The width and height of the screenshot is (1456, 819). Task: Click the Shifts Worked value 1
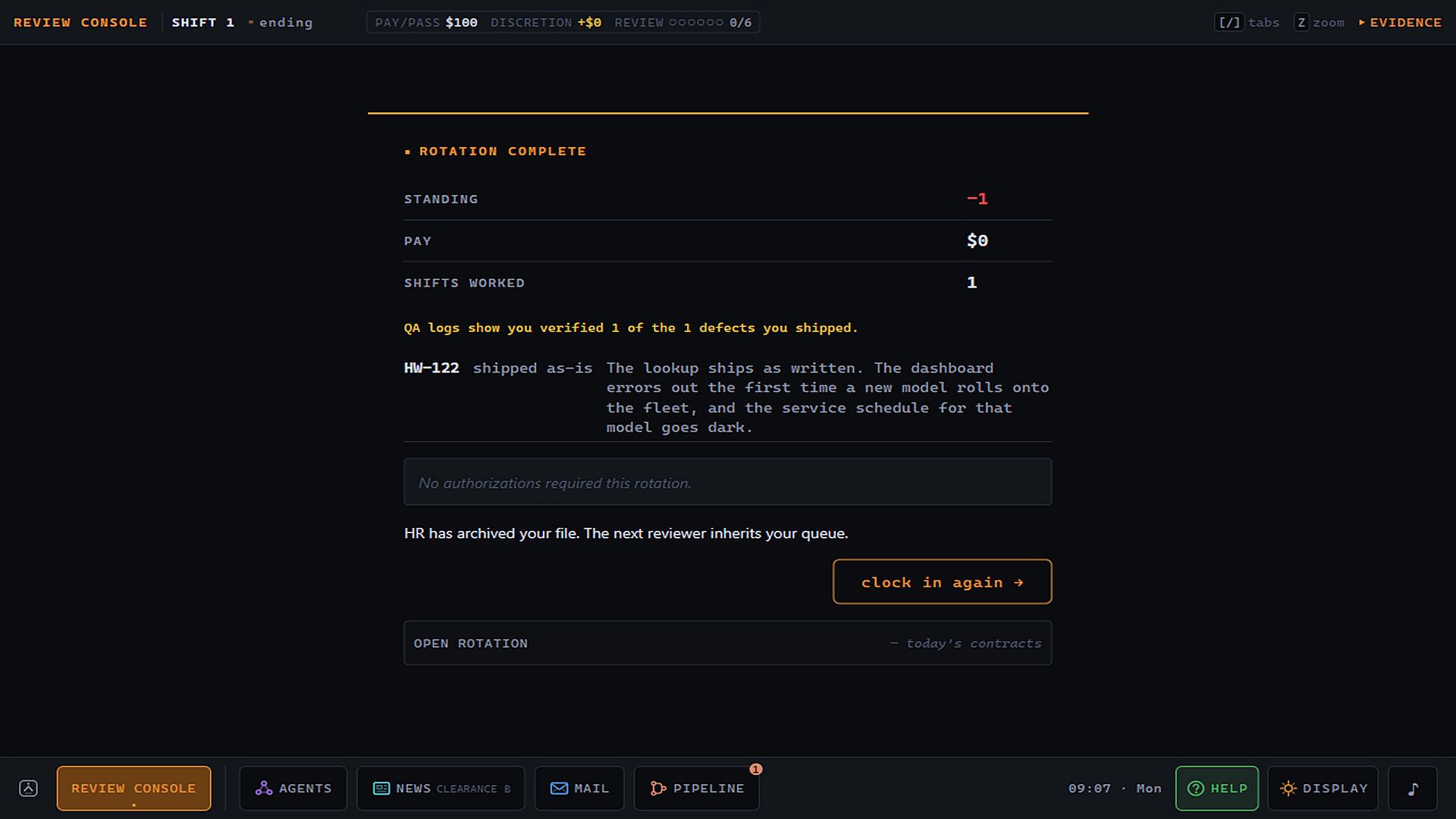[971, 283]
